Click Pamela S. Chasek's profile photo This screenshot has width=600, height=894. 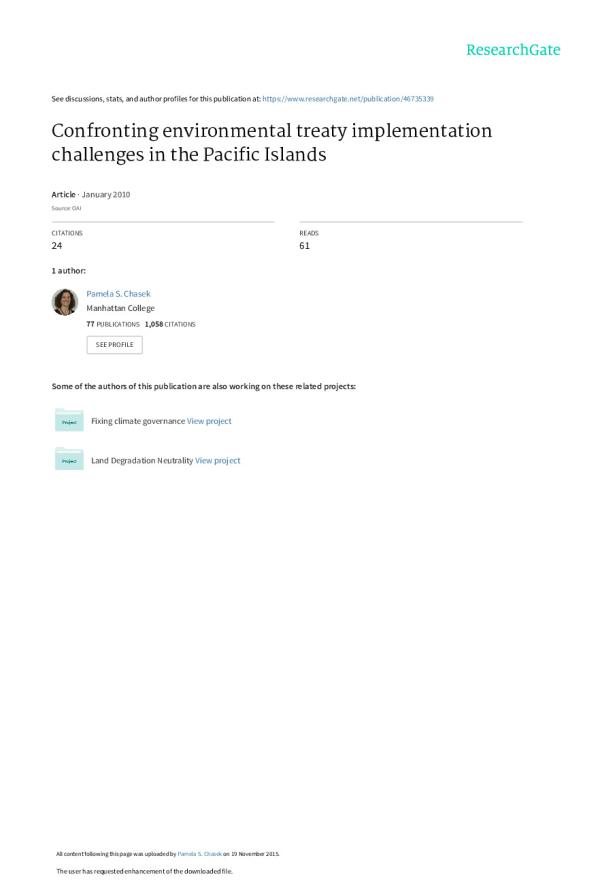(65, 302)
